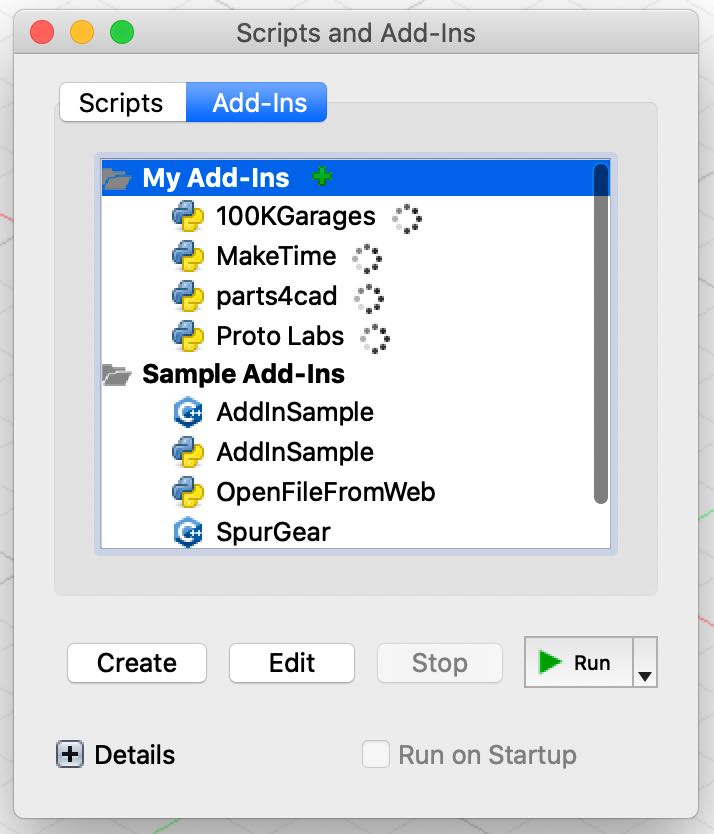Toggle the Run on Startup checkbox
This screenshot has width=714, height=834.
376,754
